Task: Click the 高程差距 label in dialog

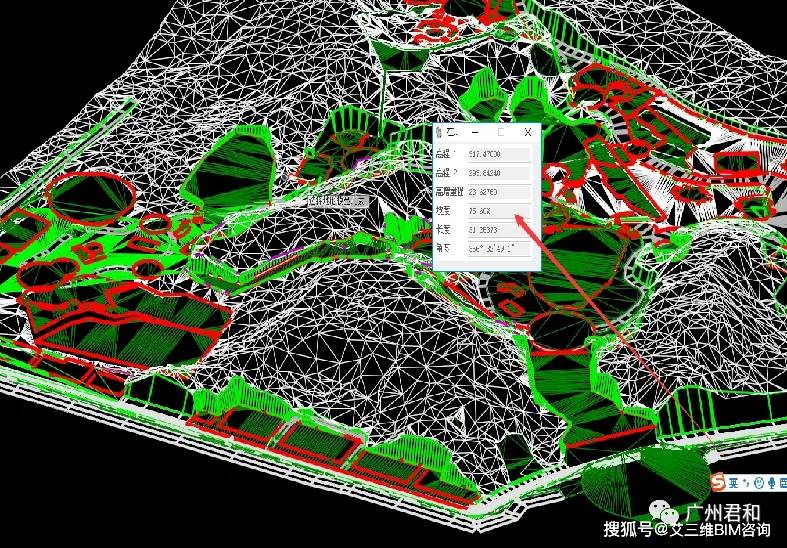Action: point(450,192)
